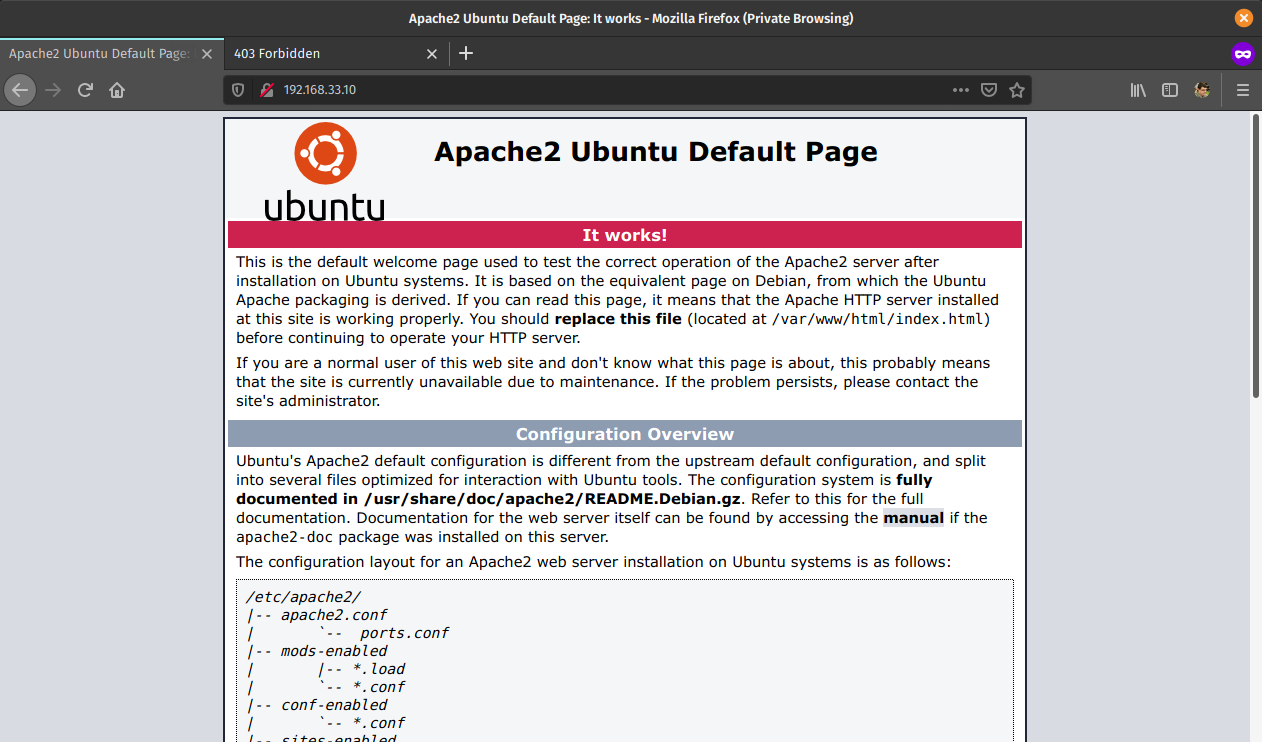Save the page to Pocket
The image size is (1262, 742).
[x=989, y=90]
